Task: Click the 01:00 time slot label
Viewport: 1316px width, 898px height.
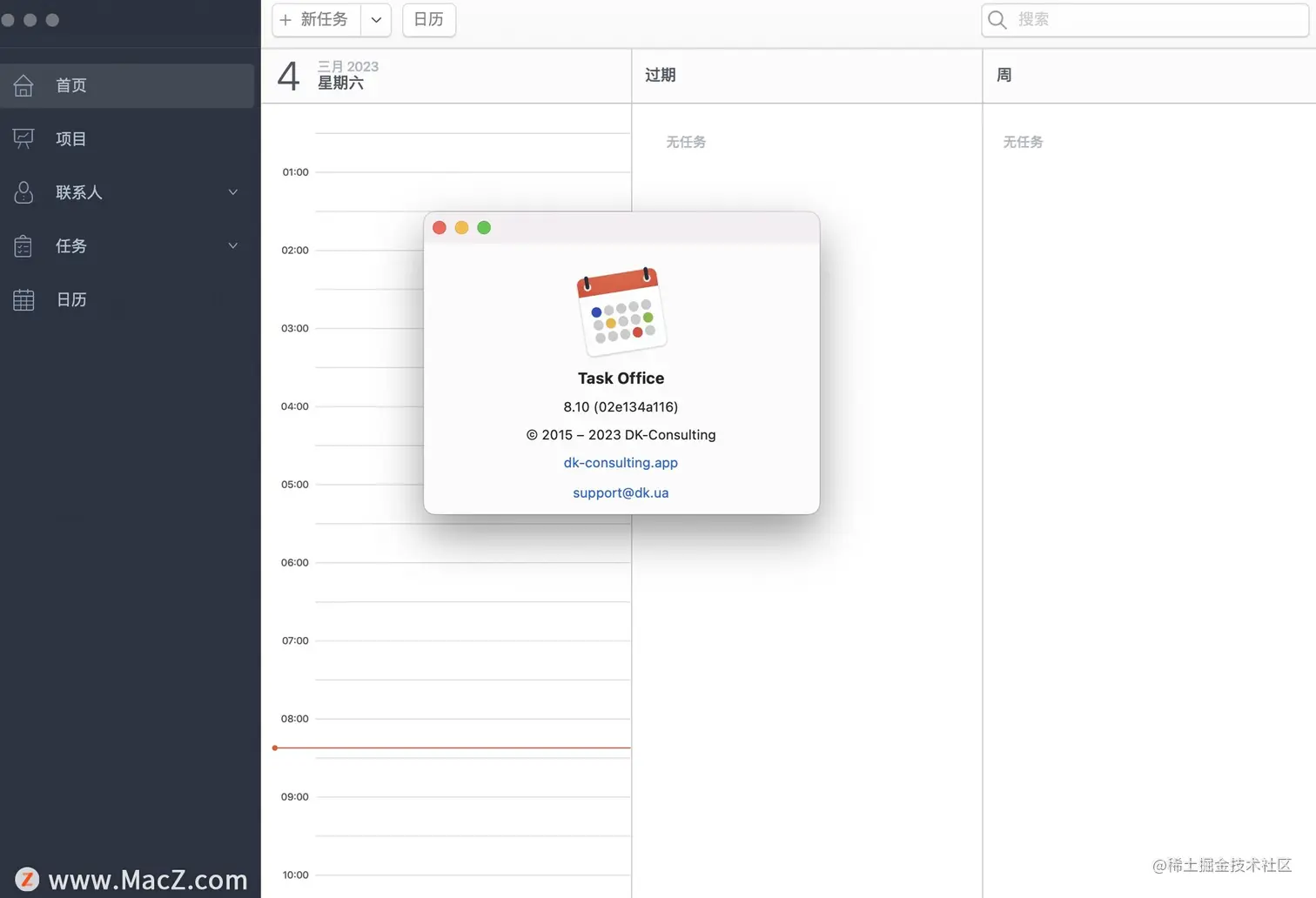Action: click(295, 172)
